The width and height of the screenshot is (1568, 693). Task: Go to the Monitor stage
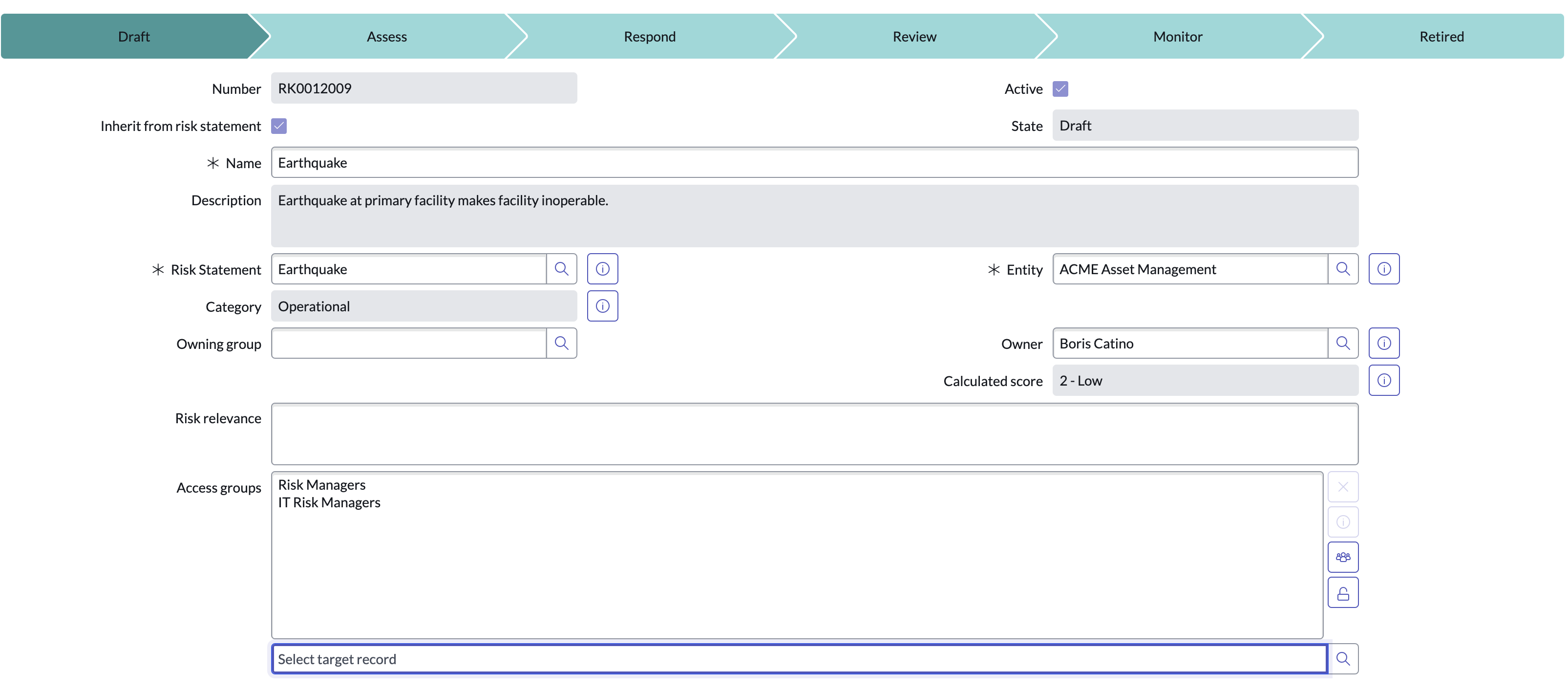point(1177,37)
